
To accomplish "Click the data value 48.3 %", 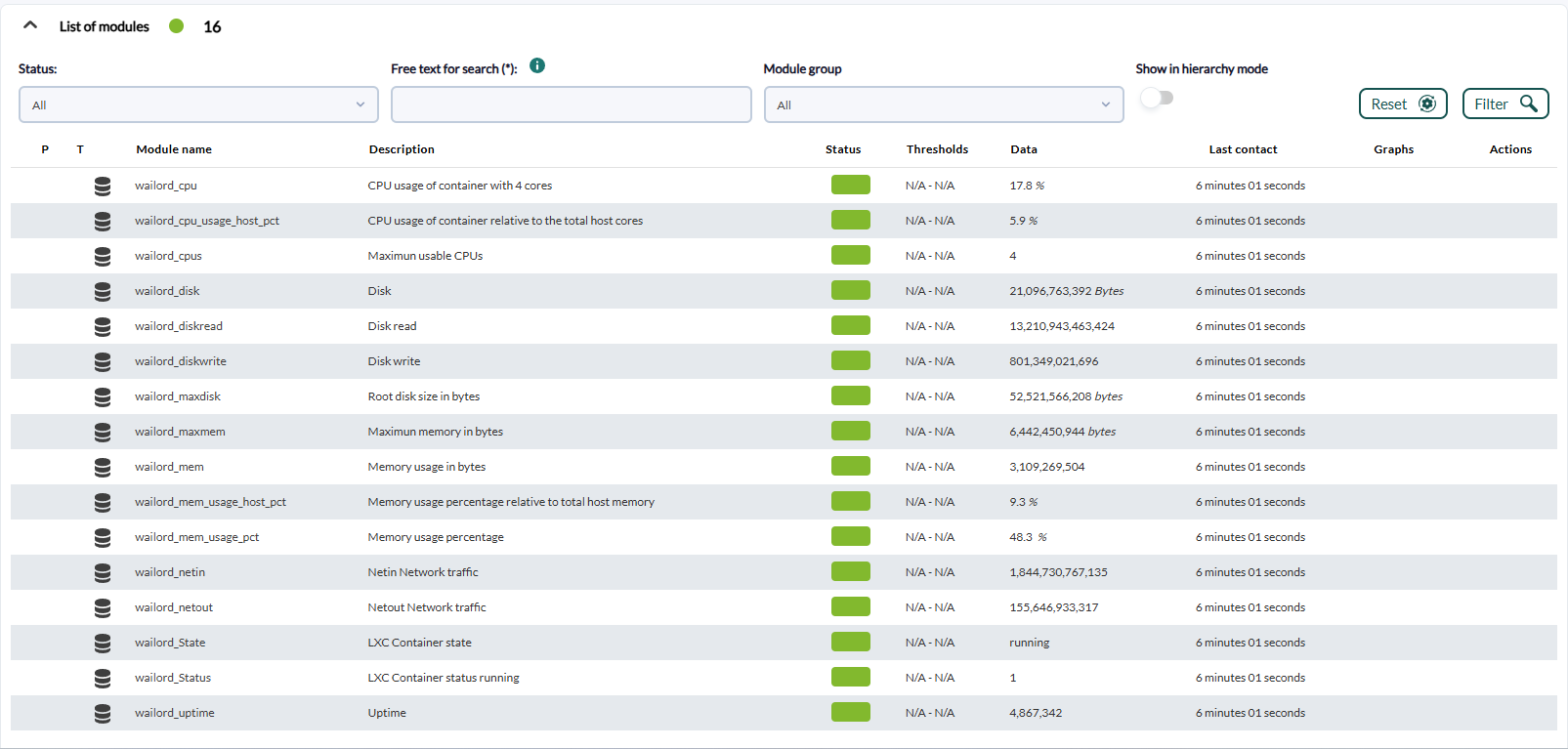I will coord(1028,537).
